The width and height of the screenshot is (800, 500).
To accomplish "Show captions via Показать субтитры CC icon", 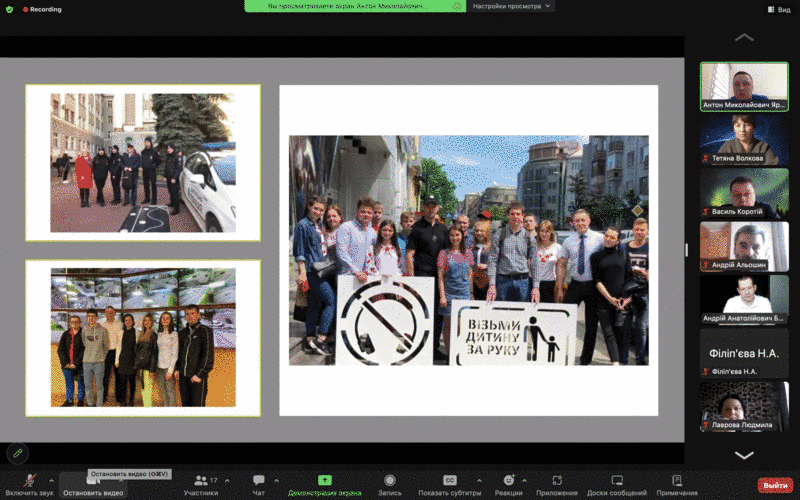I will (449, 480).
